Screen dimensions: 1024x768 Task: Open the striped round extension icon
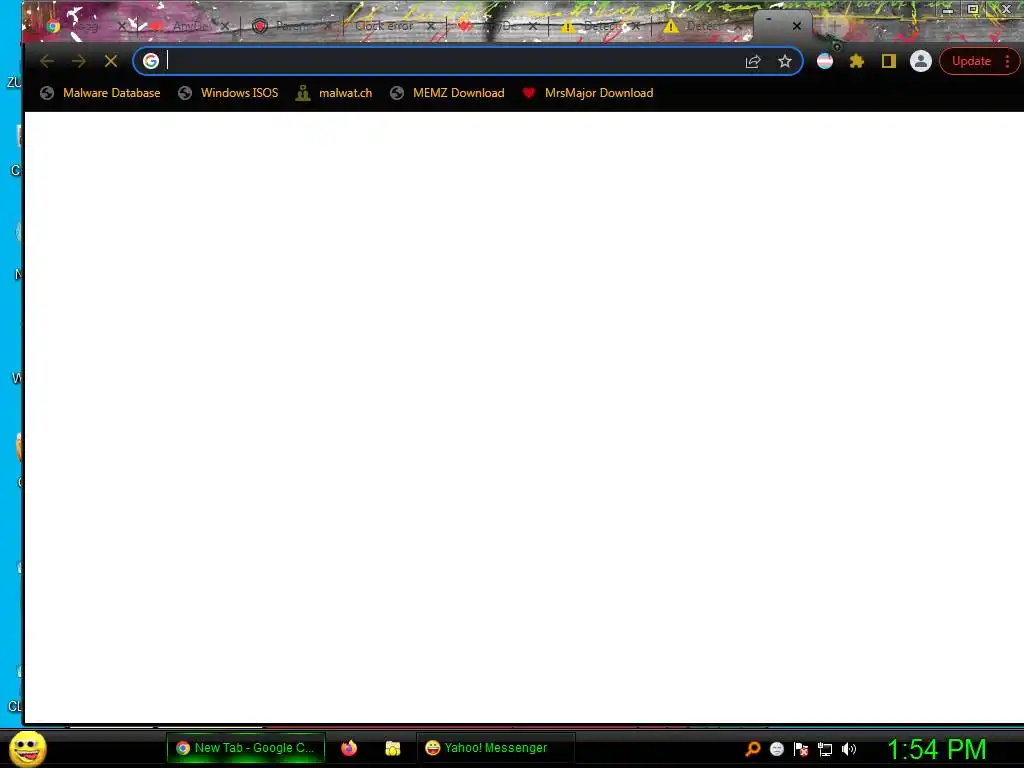(x=825, y=61)
